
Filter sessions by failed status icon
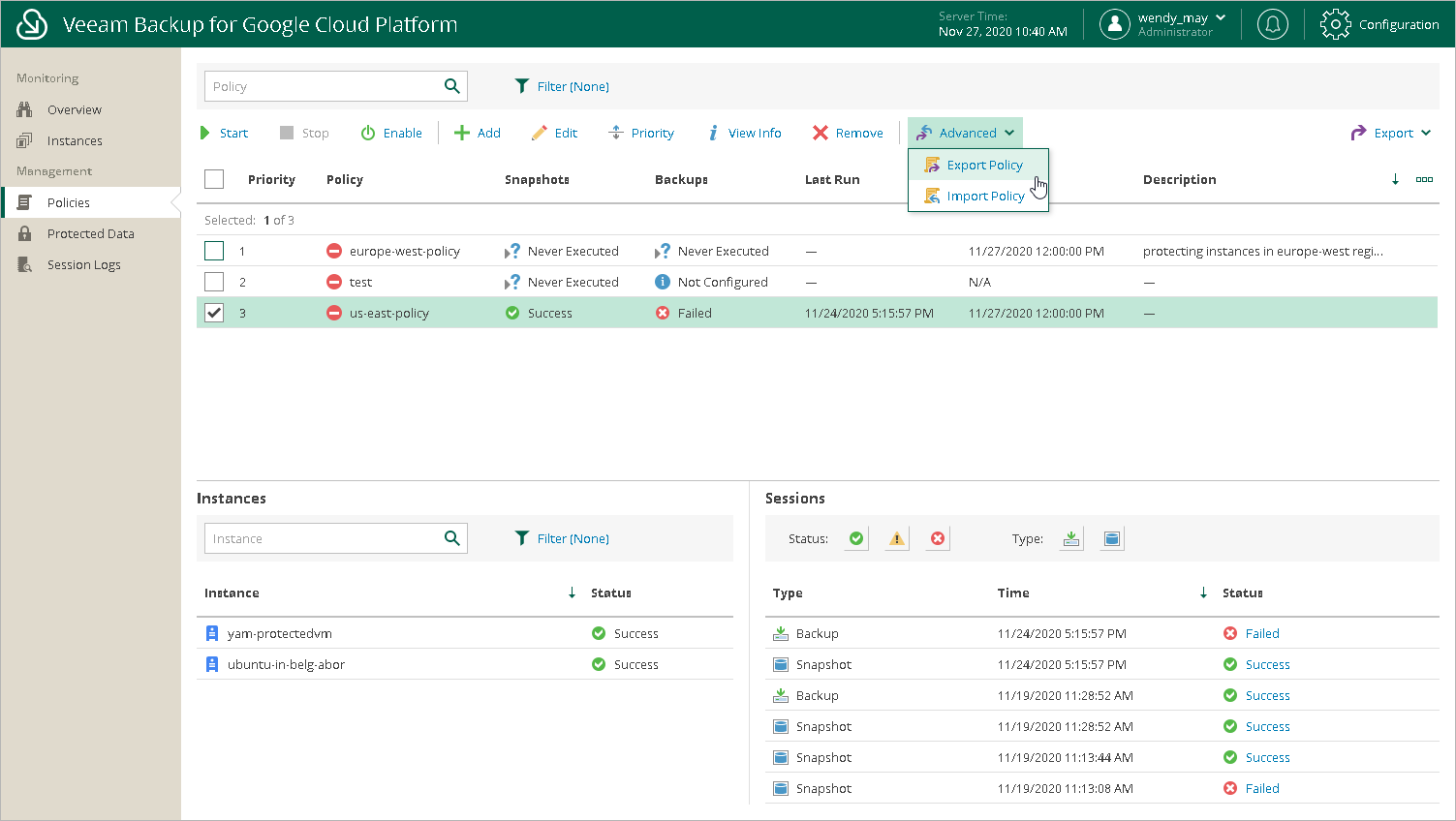tap(938, 539)
